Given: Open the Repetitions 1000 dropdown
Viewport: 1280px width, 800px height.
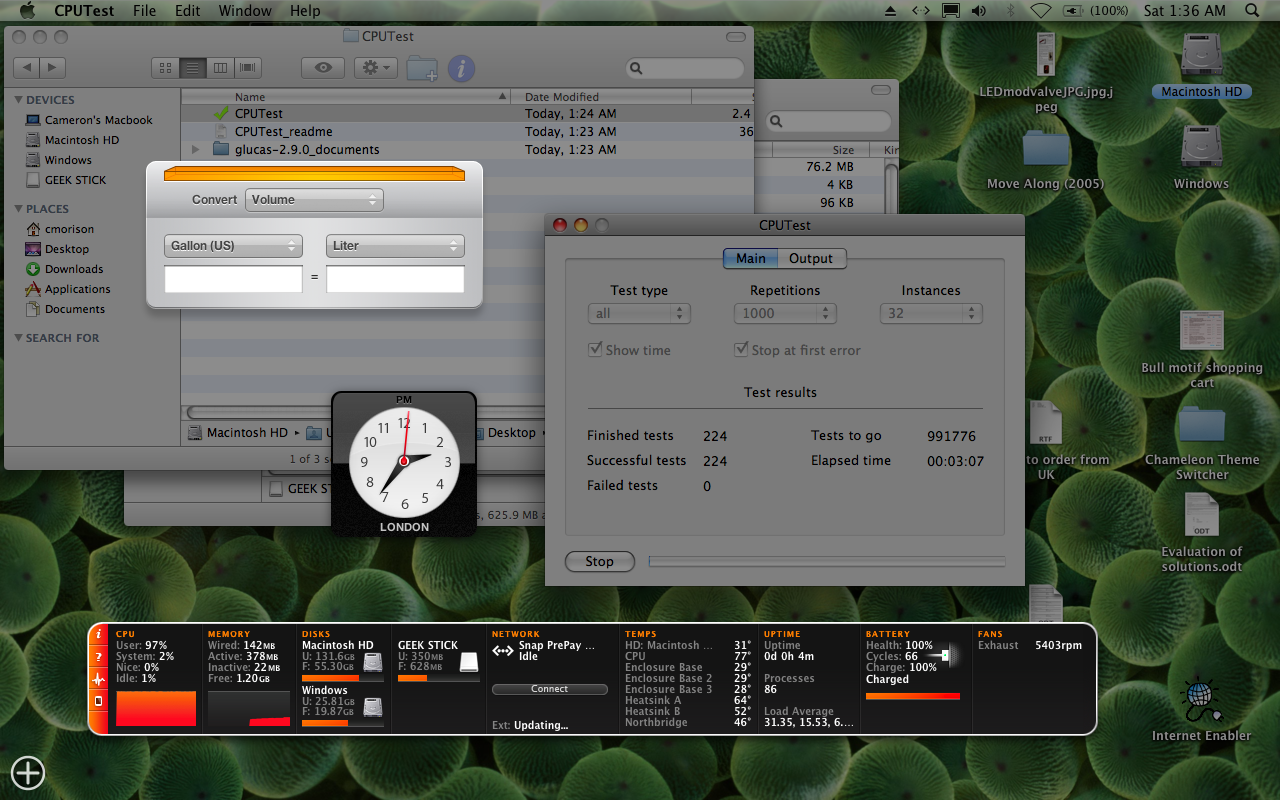Looking at the screenshot, I should coord(785,313).
